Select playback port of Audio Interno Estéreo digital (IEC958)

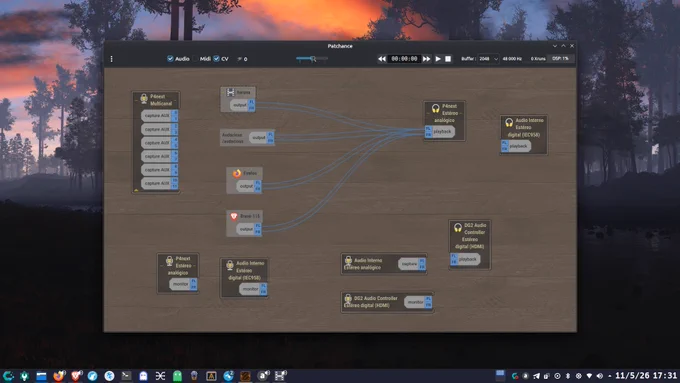point(516,146)
